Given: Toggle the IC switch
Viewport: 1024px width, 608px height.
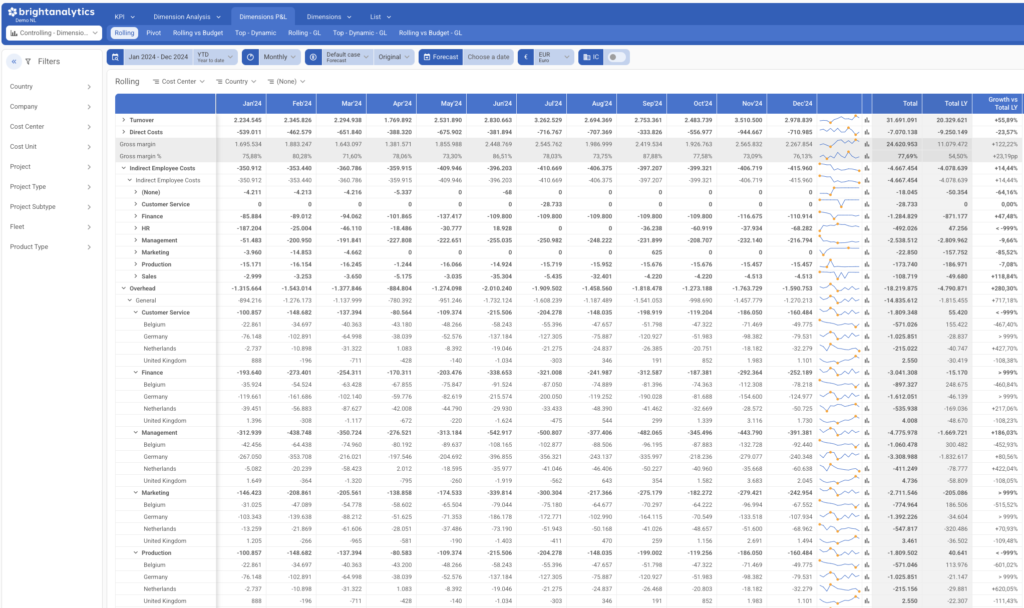Looking at the screenshot, I should pos(616,57).
